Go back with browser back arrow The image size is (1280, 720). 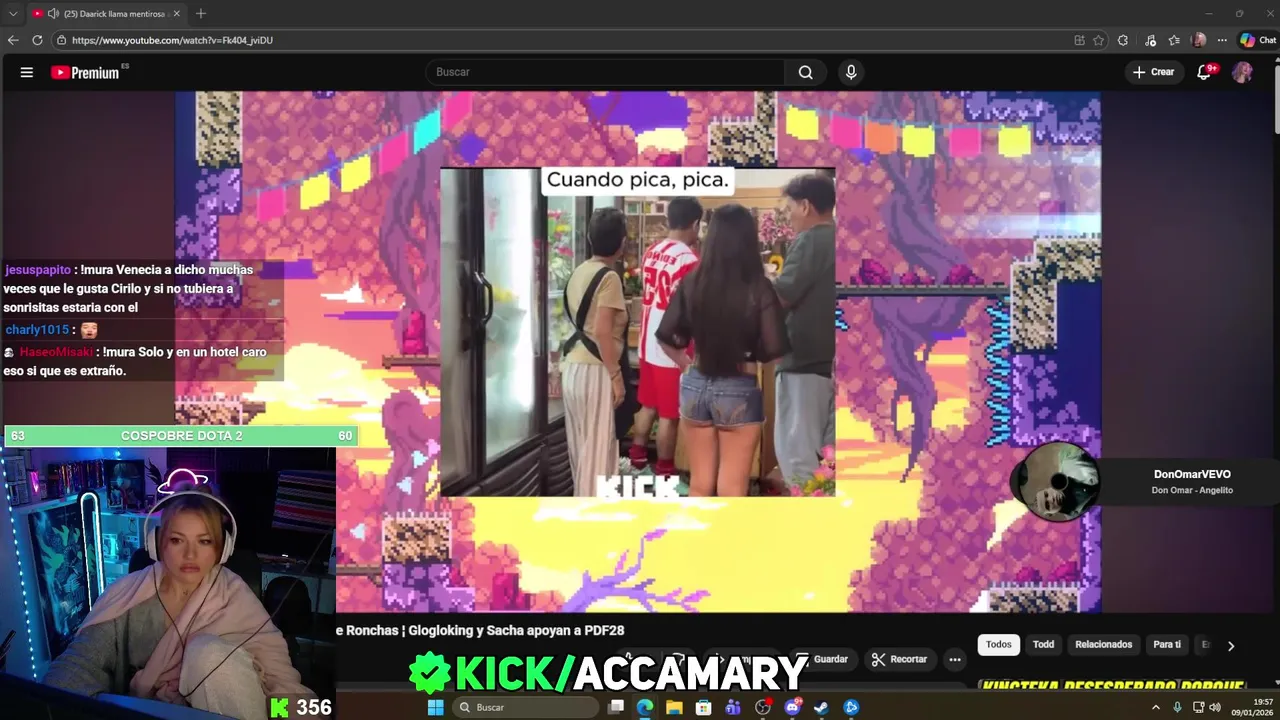(x=13, y=40)
